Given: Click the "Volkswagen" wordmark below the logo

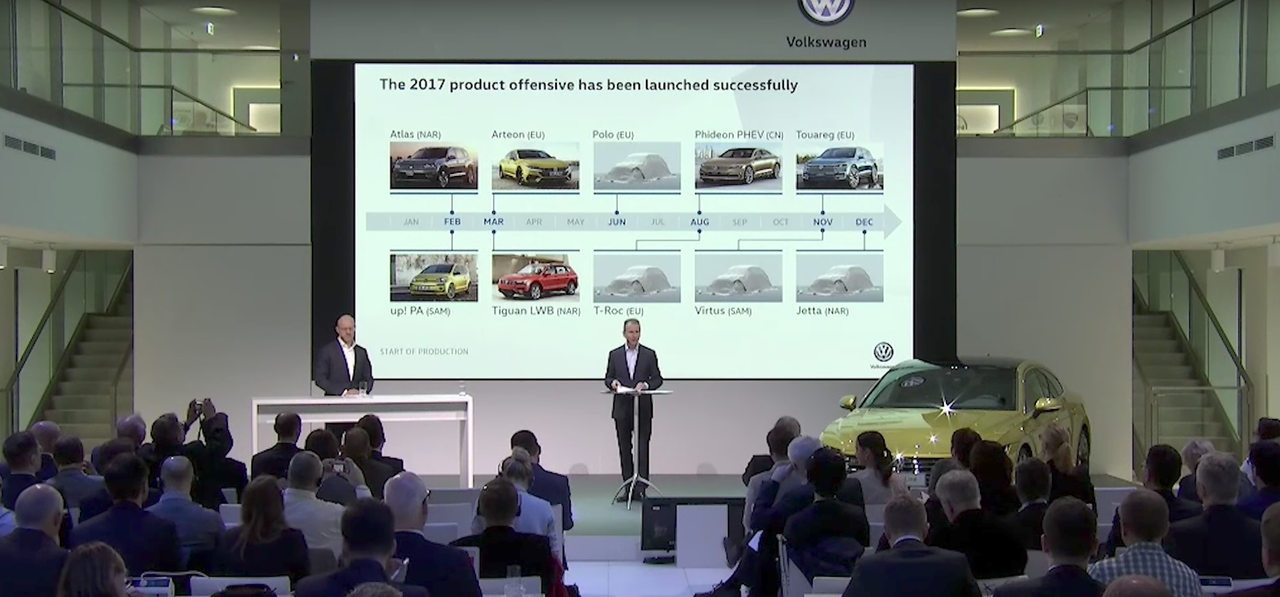Looking at the screenshot, I should [826, 42].
